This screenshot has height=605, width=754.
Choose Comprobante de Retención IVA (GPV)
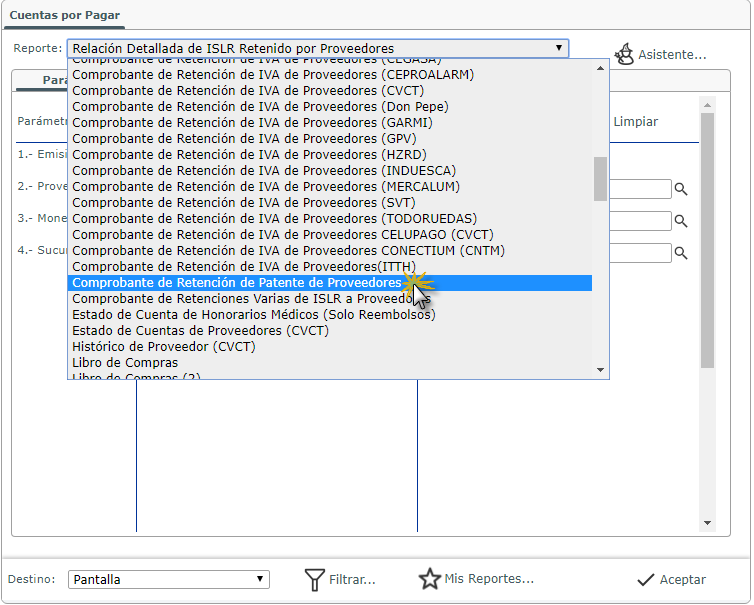330,139
